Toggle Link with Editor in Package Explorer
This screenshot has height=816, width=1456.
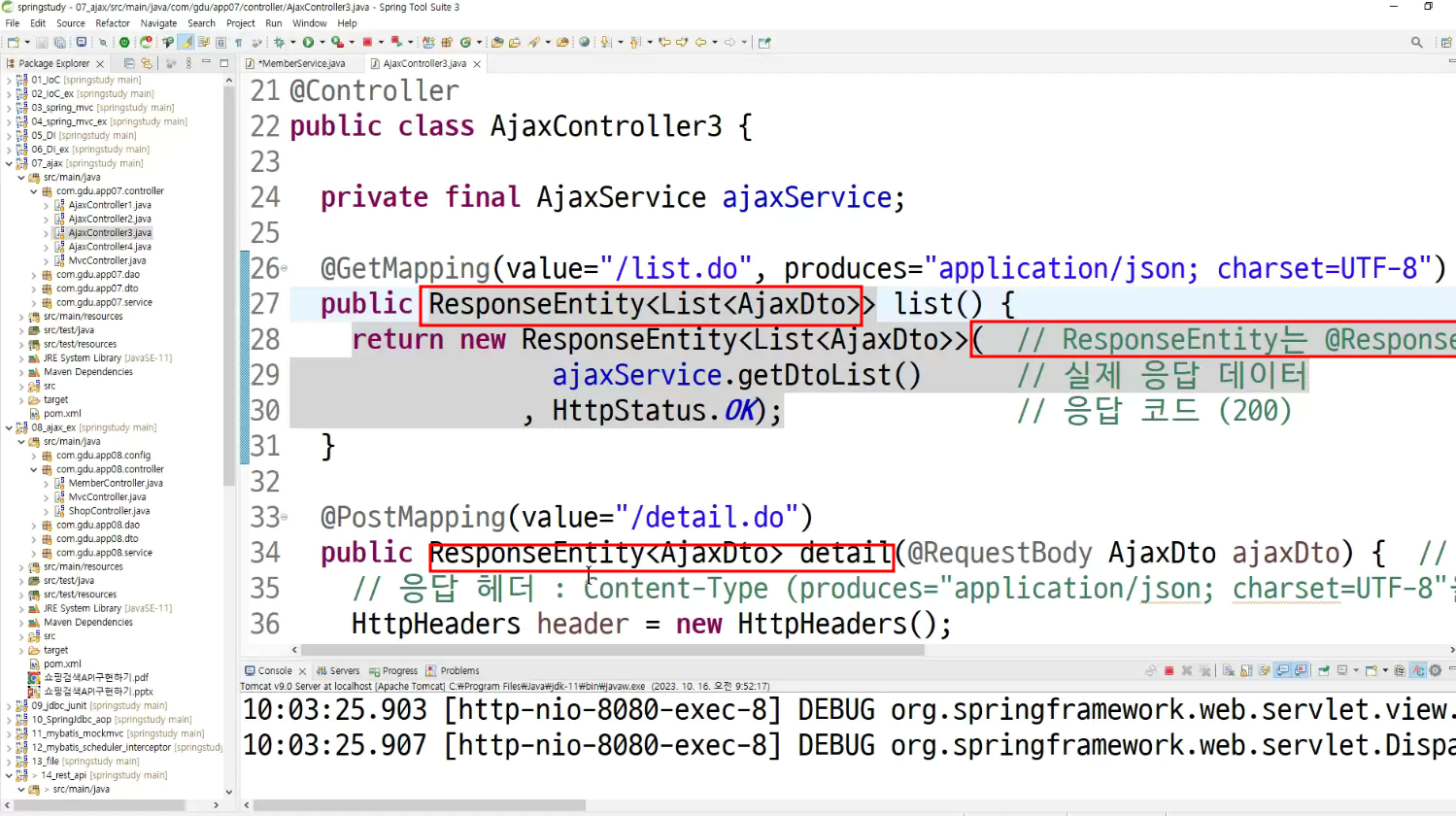point(147,63)
